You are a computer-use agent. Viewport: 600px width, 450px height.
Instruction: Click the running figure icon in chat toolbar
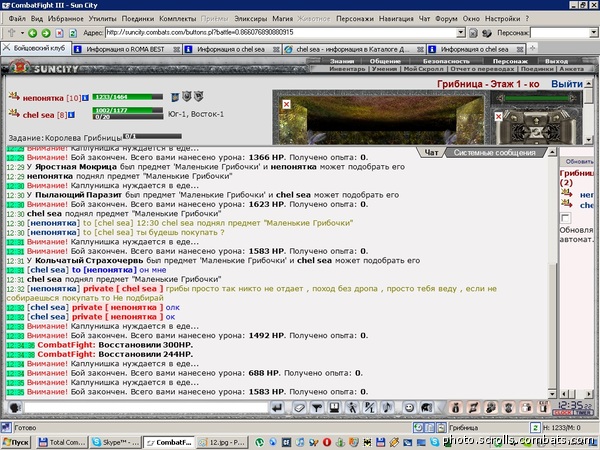352,408
